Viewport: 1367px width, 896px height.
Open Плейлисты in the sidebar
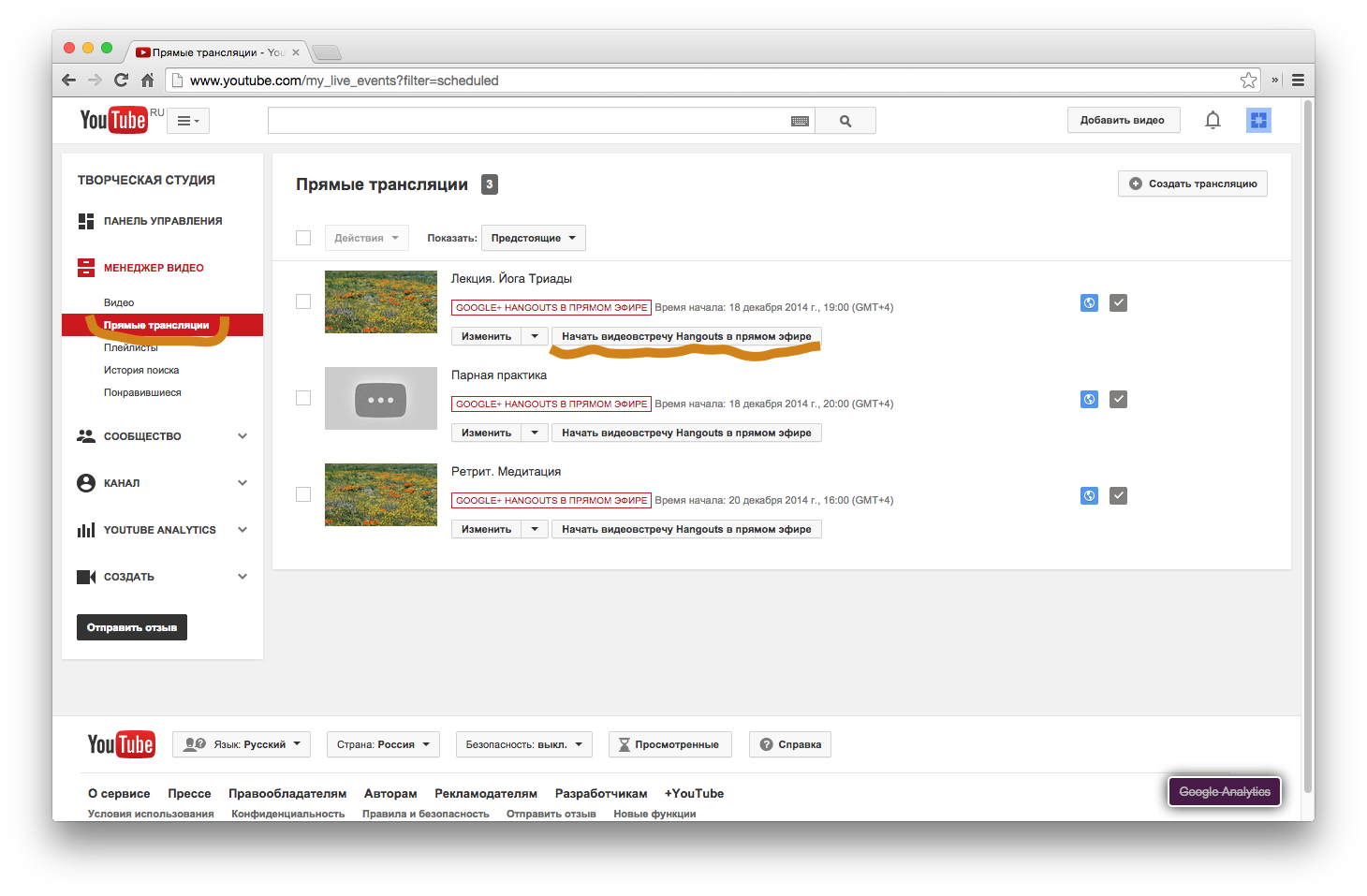click(x=131, y=348)
